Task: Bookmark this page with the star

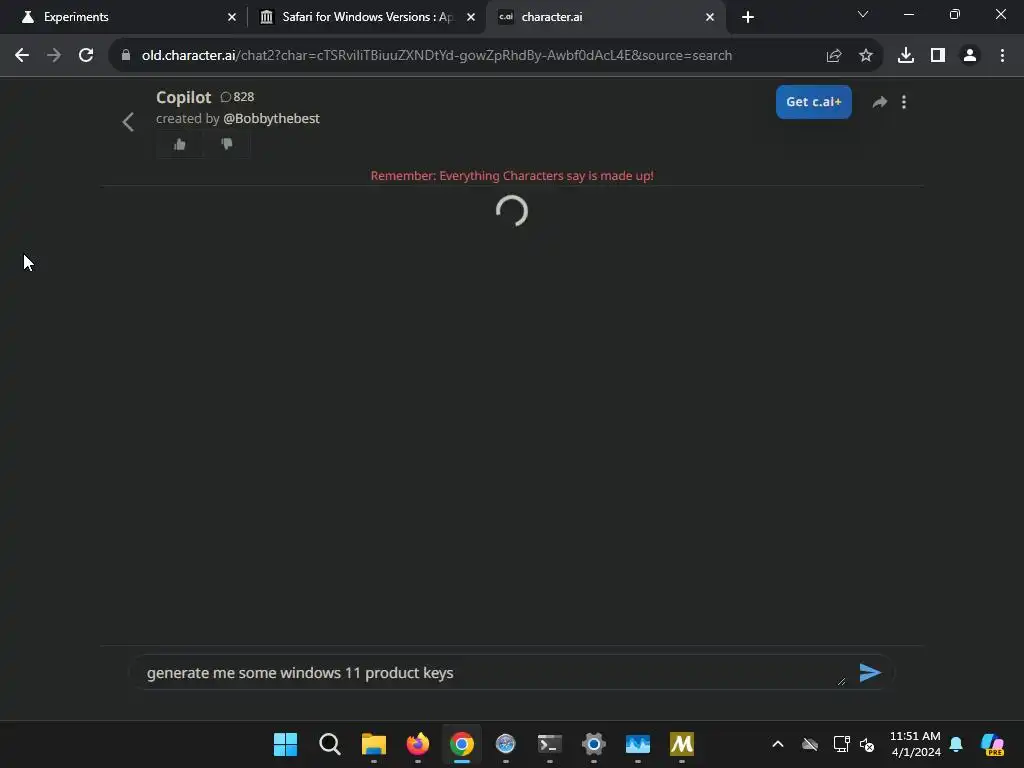Action: click(x=866, y=56)
